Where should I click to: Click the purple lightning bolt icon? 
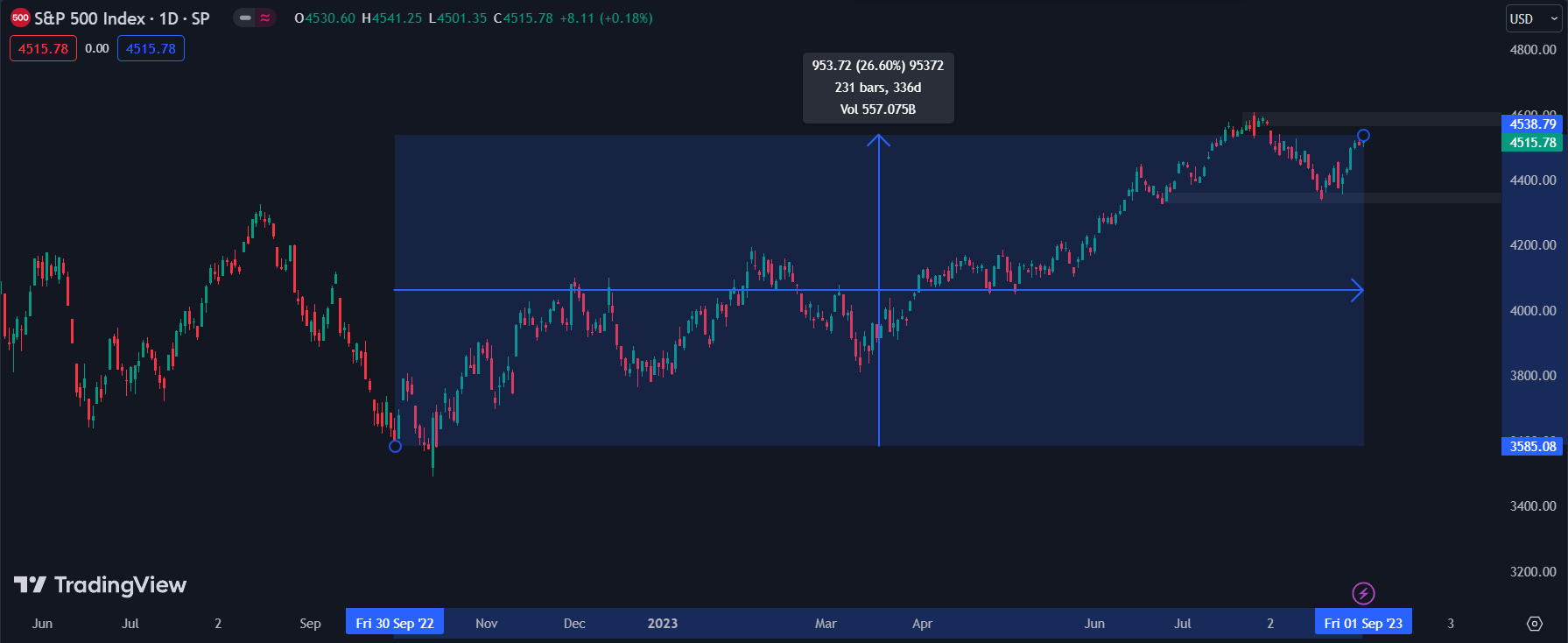[x=1363, y=593]
